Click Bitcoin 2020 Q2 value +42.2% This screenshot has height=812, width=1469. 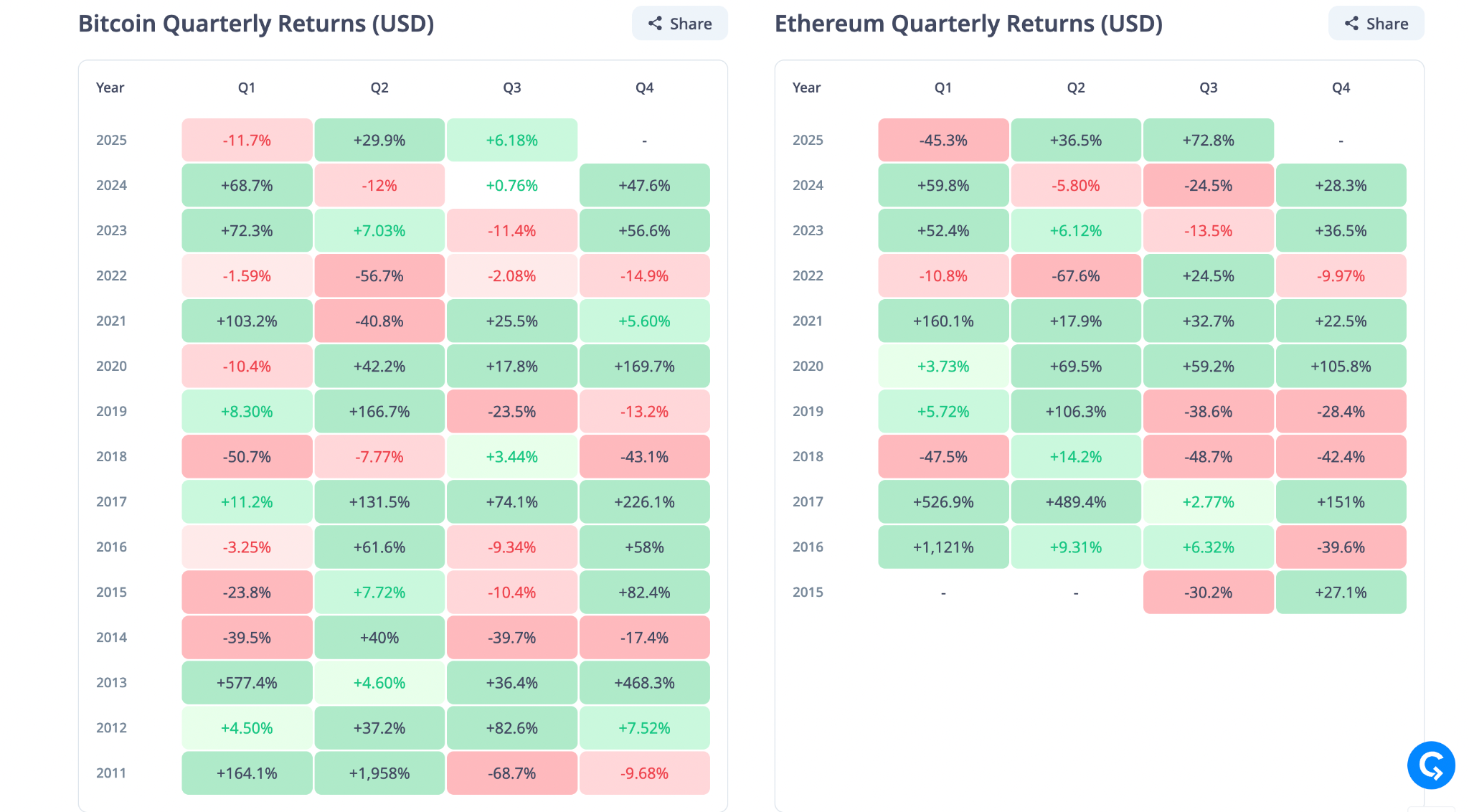(379, 366)
